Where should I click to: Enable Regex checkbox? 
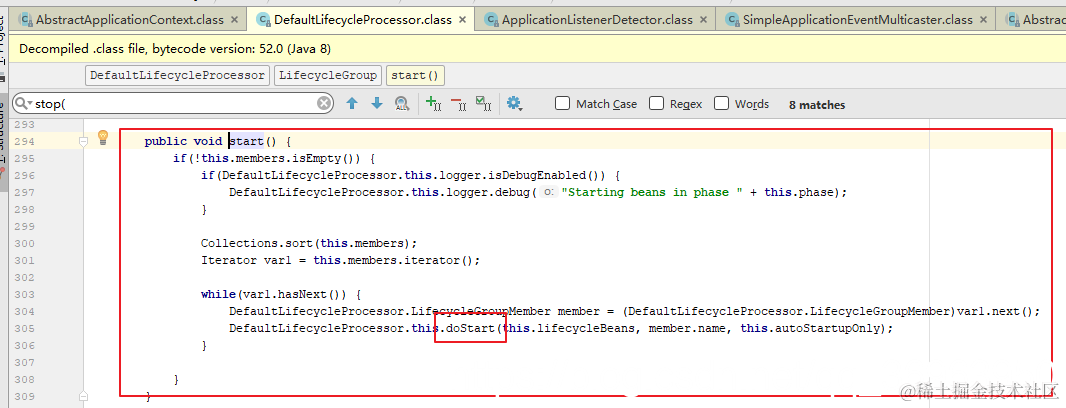(x=656, y=103)
